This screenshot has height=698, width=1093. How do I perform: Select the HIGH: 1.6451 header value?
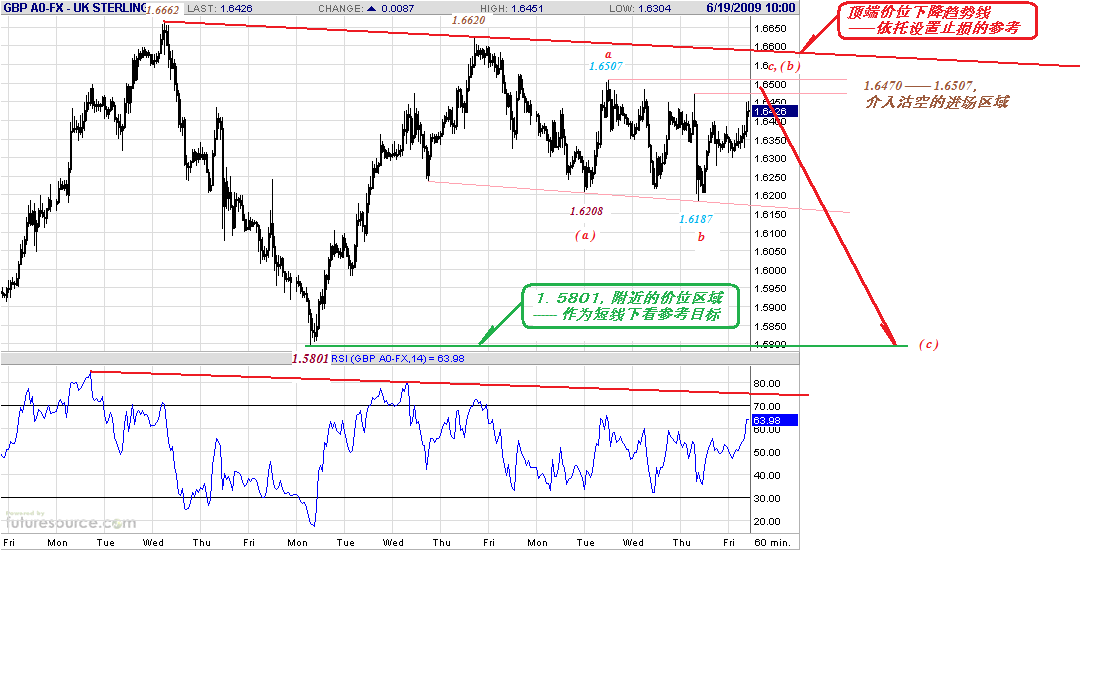coord(512,8)
